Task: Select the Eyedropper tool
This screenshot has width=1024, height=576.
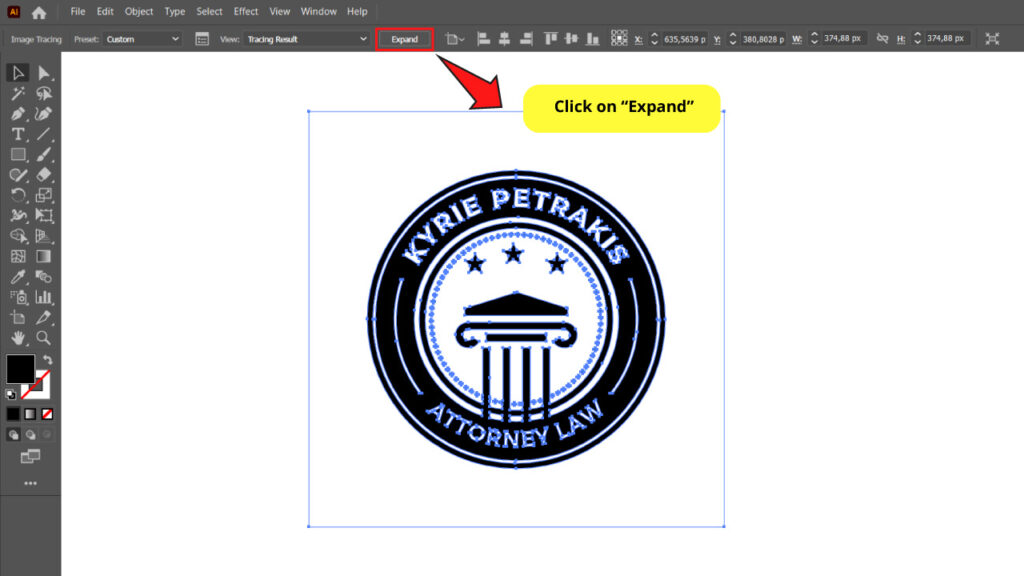Action: (18, 277)
